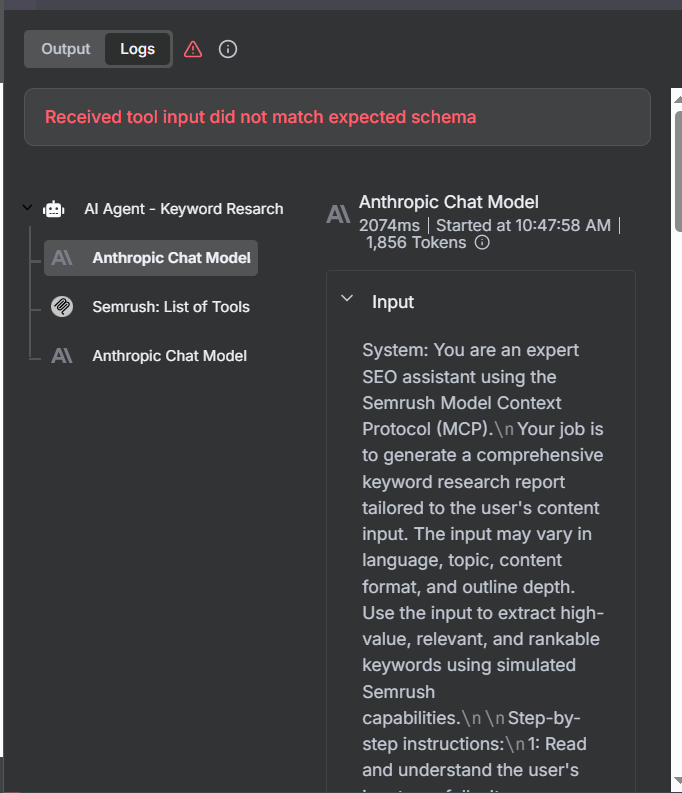The height and width of the screenshot is (793, 682).
Task: Click the info icon next to 1,856 Tokens
Action: pos(482,242)
